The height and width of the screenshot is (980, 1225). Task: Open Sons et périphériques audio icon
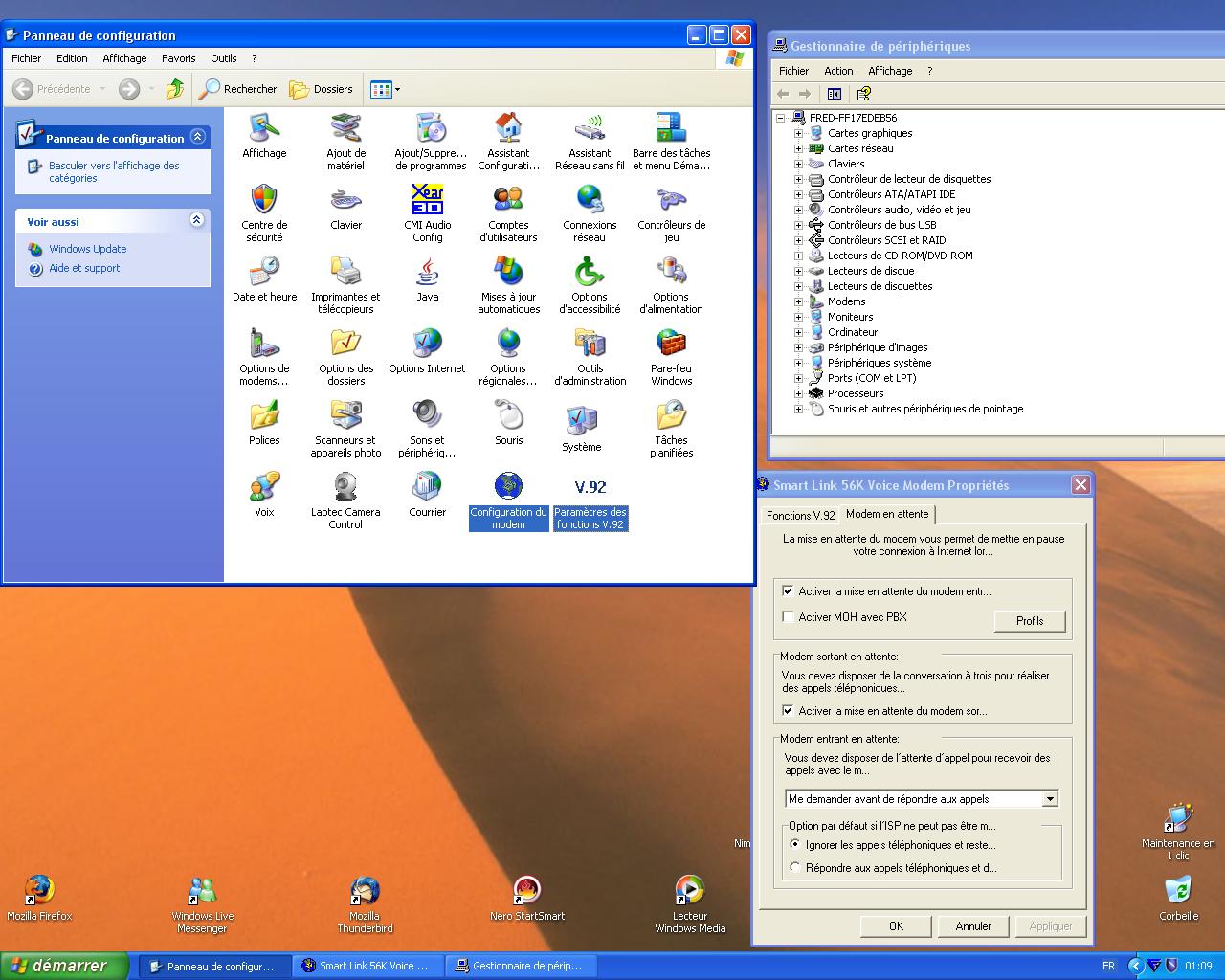click(x=427, y=415)
